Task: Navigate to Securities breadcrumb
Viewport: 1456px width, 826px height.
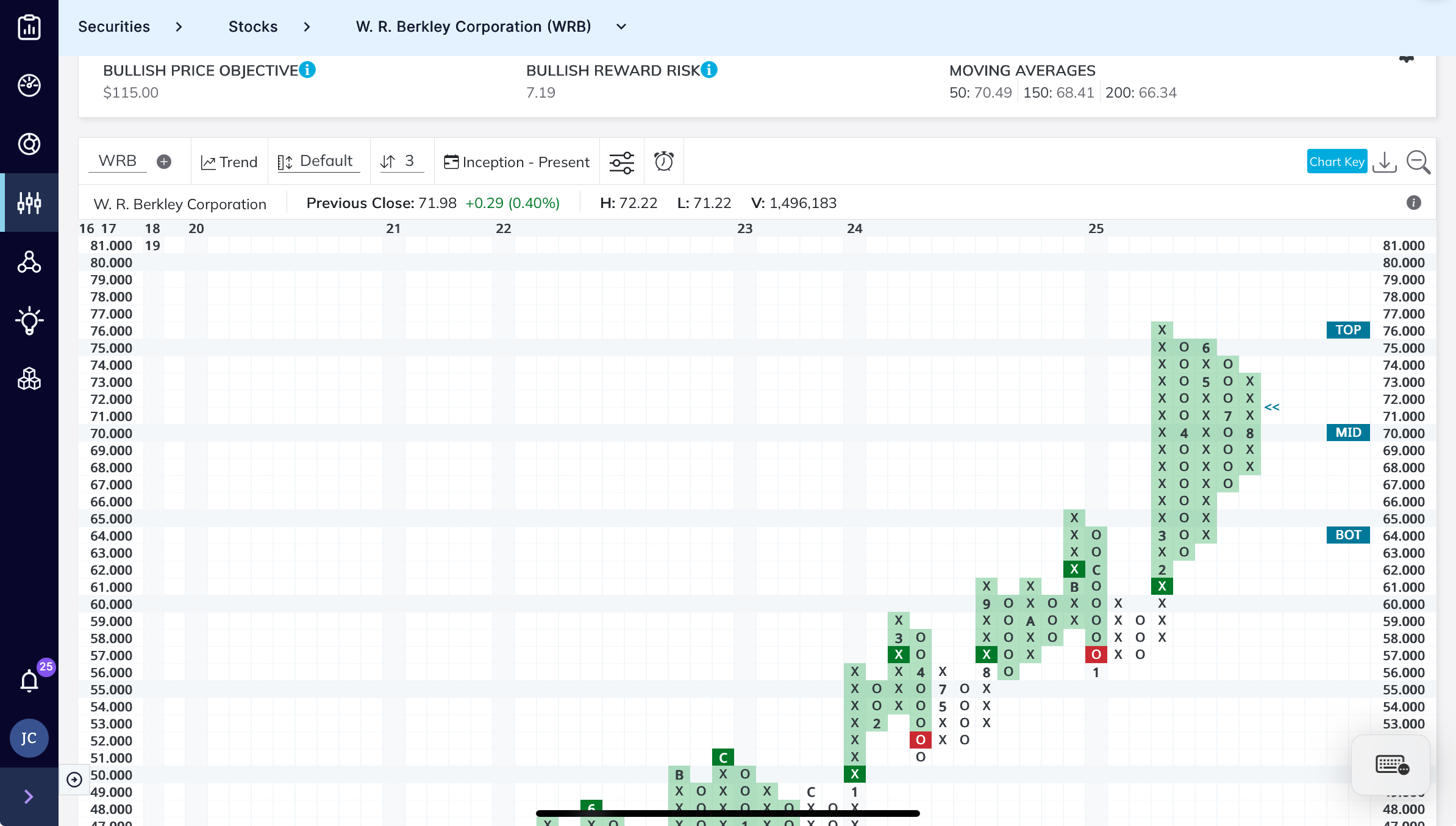Action: click(114, 27)
